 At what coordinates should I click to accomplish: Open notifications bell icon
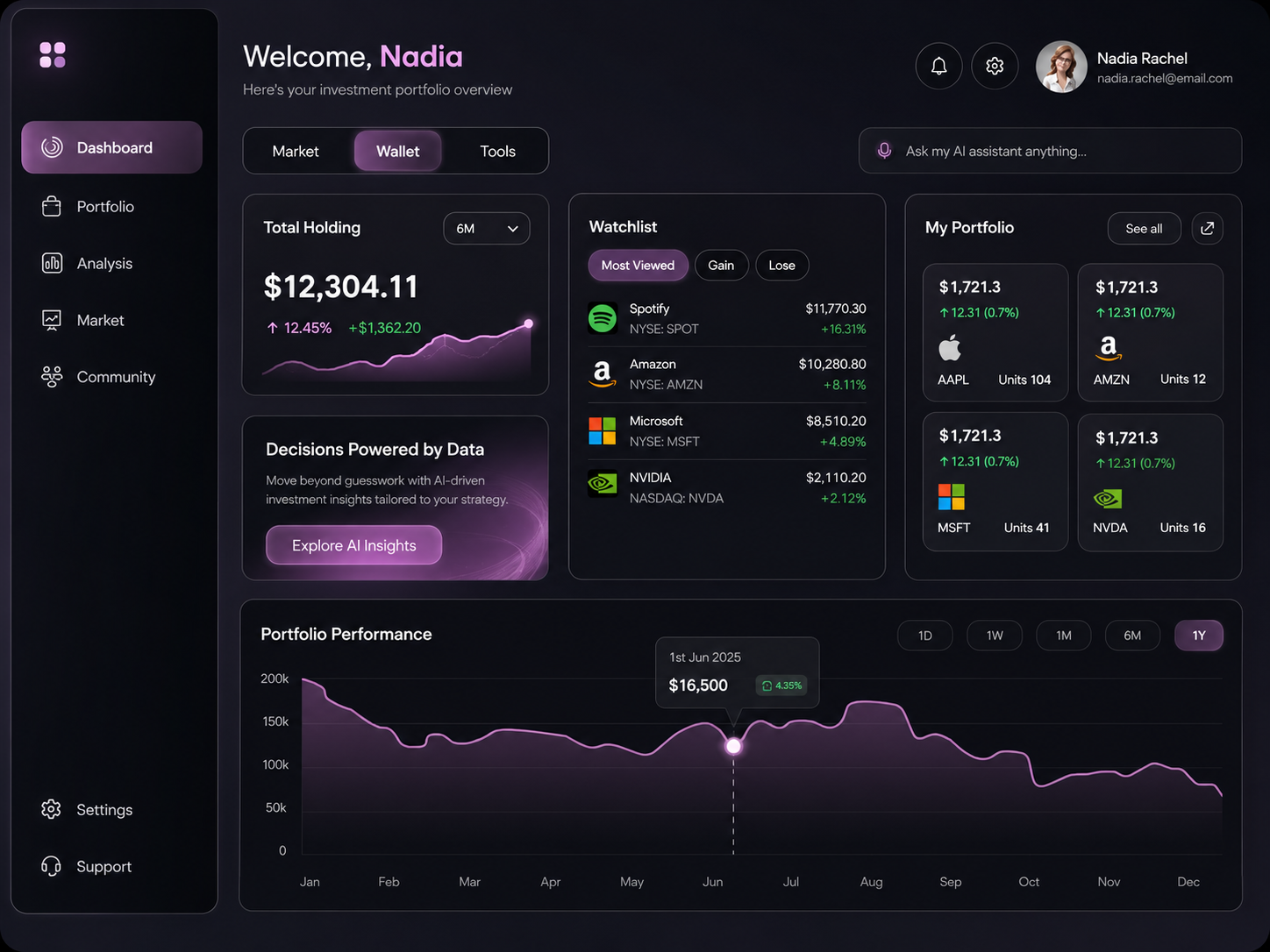tap(938, 66)
